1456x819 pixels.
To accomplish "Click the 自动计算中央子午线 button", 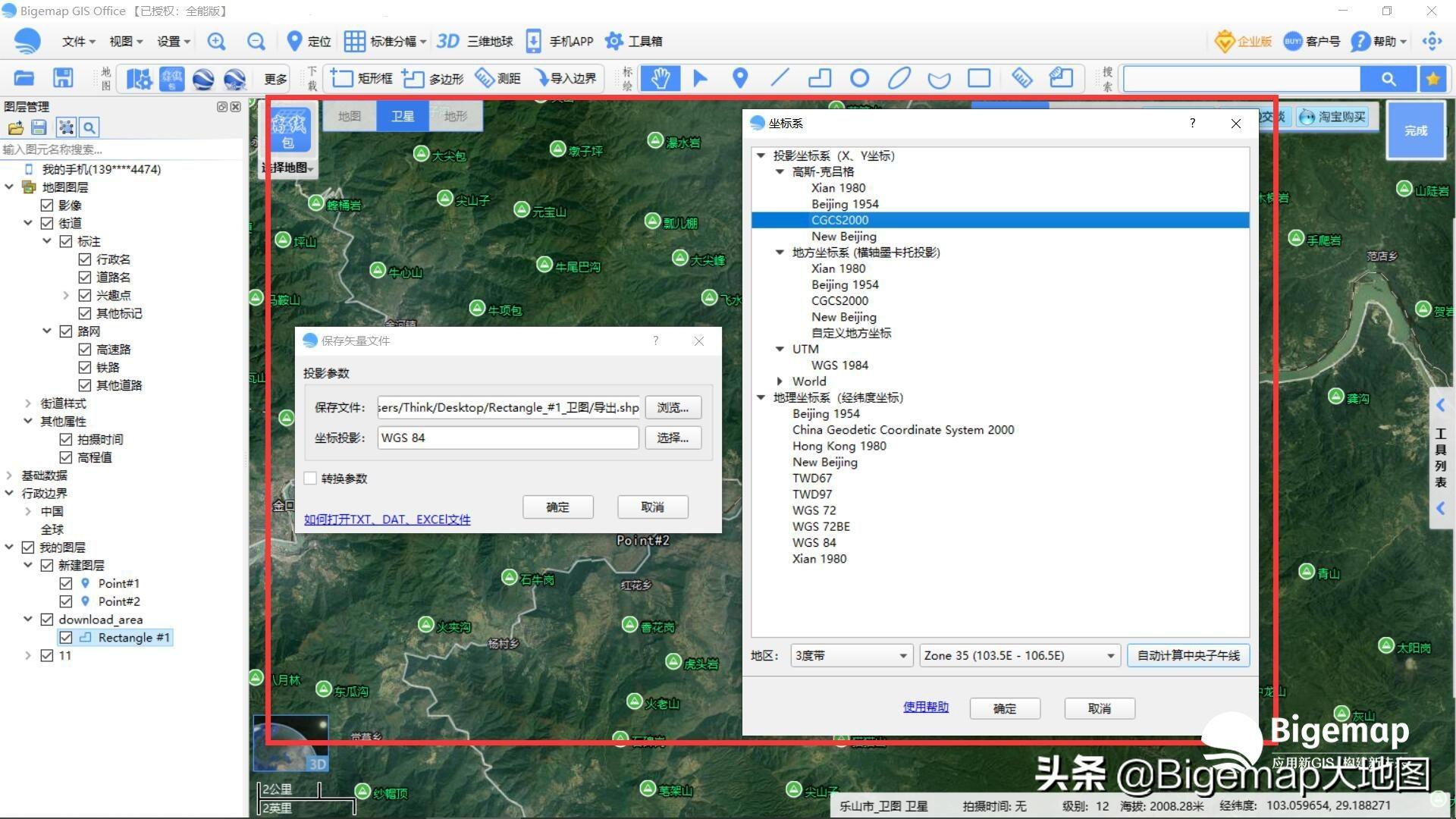I will [x=1188, y=655].
